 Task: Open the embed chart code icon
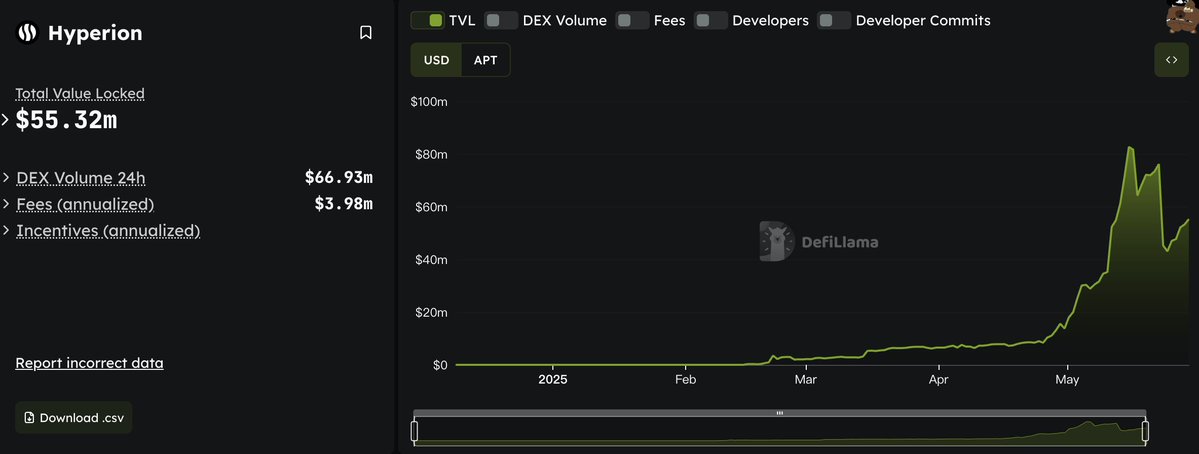[x=1171, y=60]
